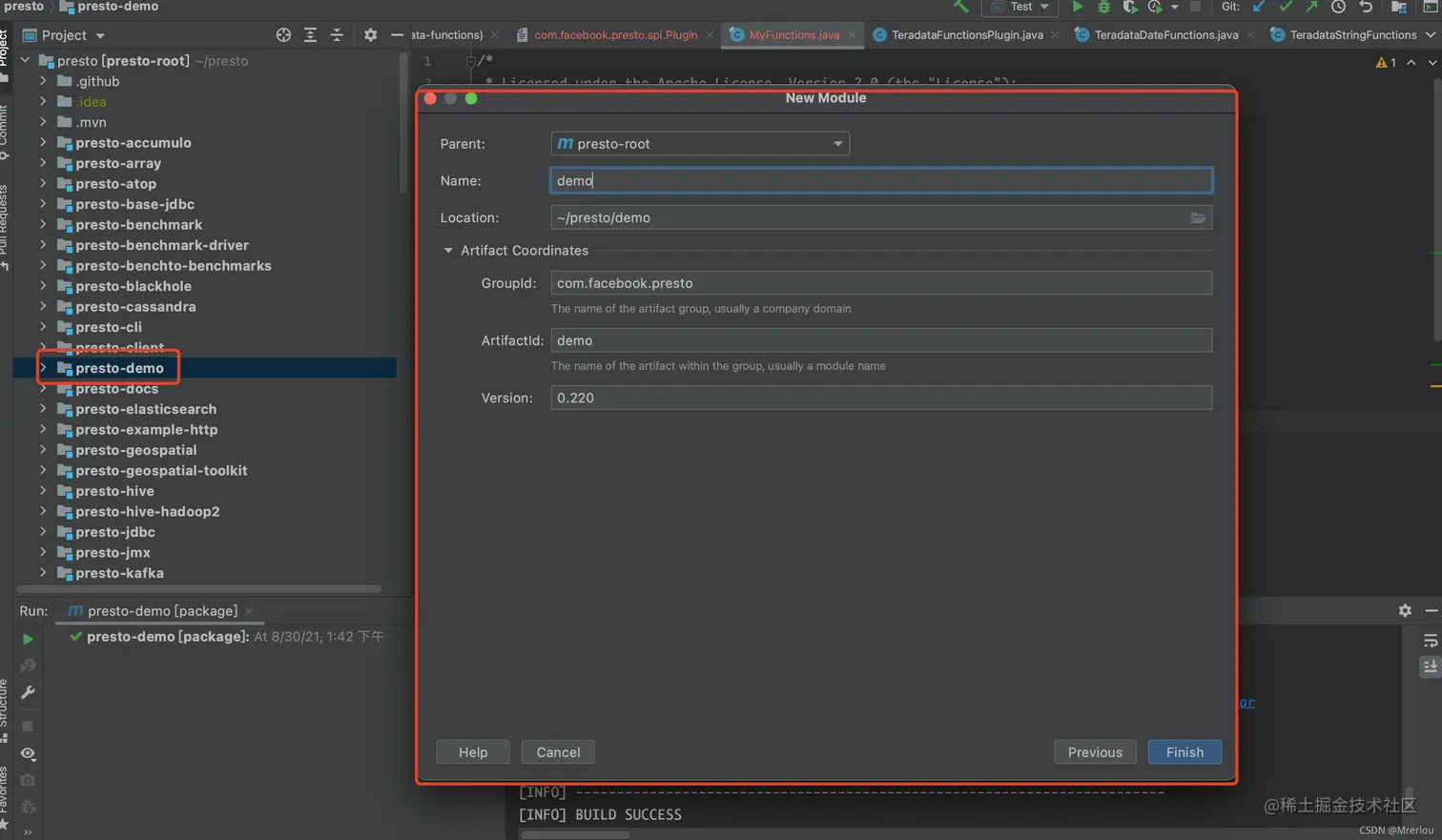The width and height of the screenshot is (1442, 840).
Task: Open the Test run configuration dropdown
Action: coord(1020,7)
